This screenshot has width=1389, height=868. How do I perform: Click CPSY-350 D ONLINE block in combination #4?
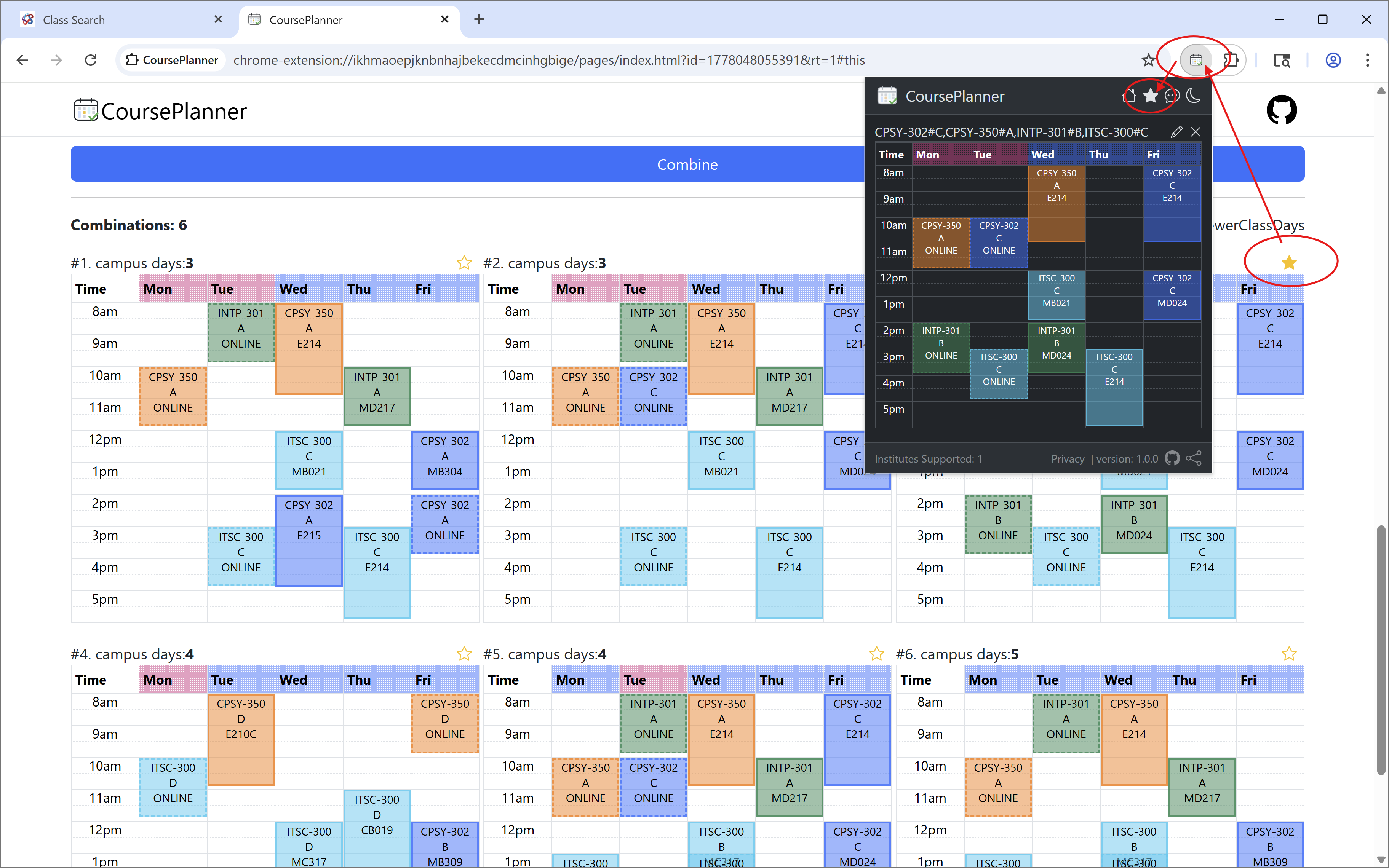click(445, 723)
